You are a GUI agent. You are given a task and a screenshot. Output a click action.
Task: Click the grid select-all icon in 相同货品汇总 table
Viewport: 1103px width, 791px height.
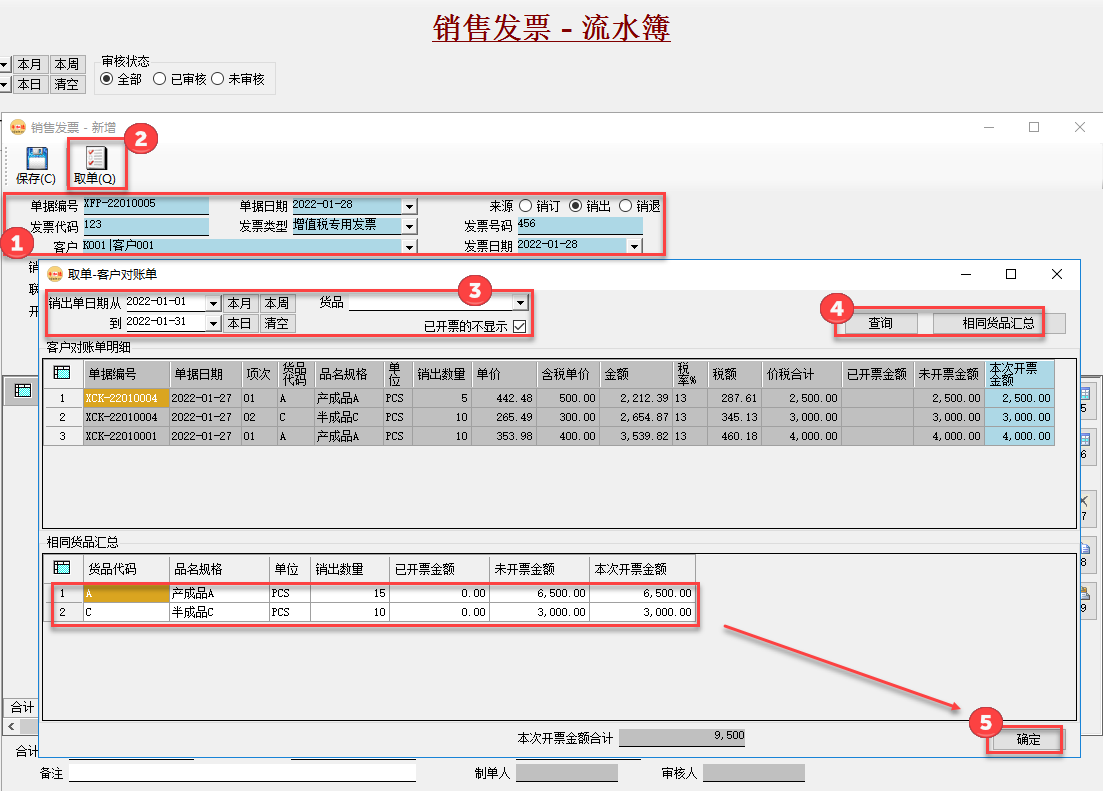pyautogui.click(x=62, y=568)
